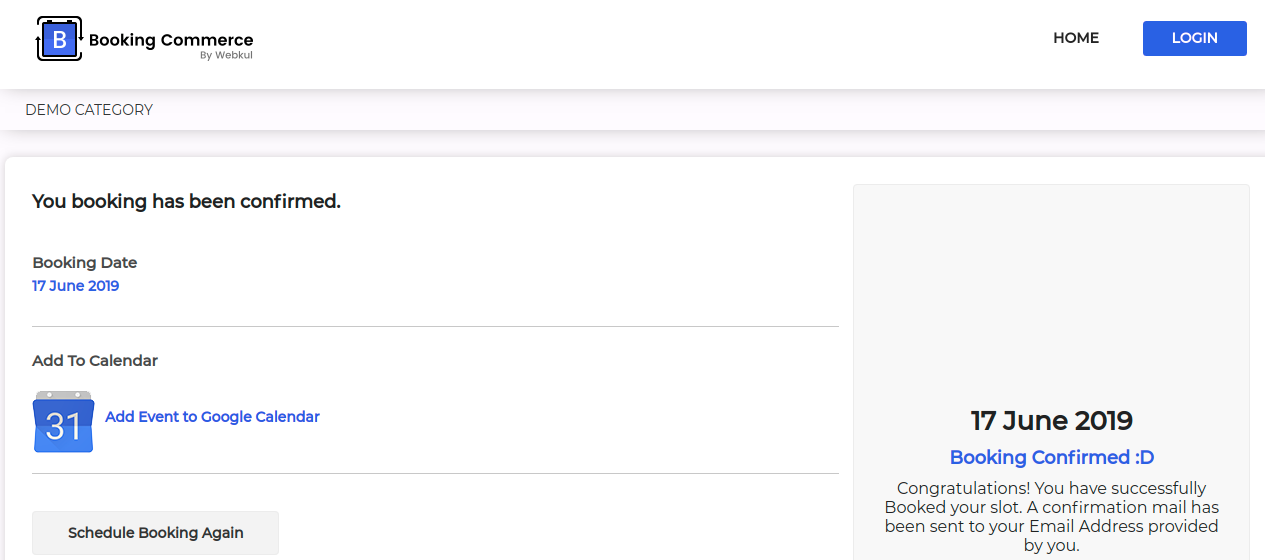Click the Booking Confirmed :D text
Screen dimensions: 1265x560
click(x=1051, y=458)
